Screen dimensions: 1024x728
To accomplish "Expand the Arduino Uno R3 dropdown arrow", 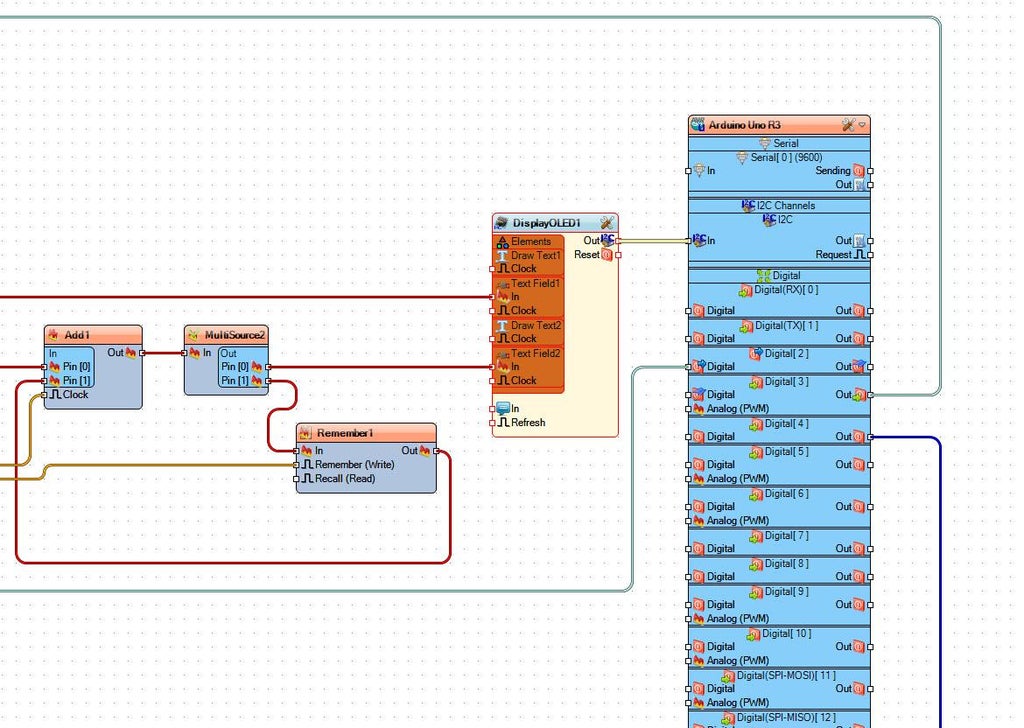I will click(862, 125).
